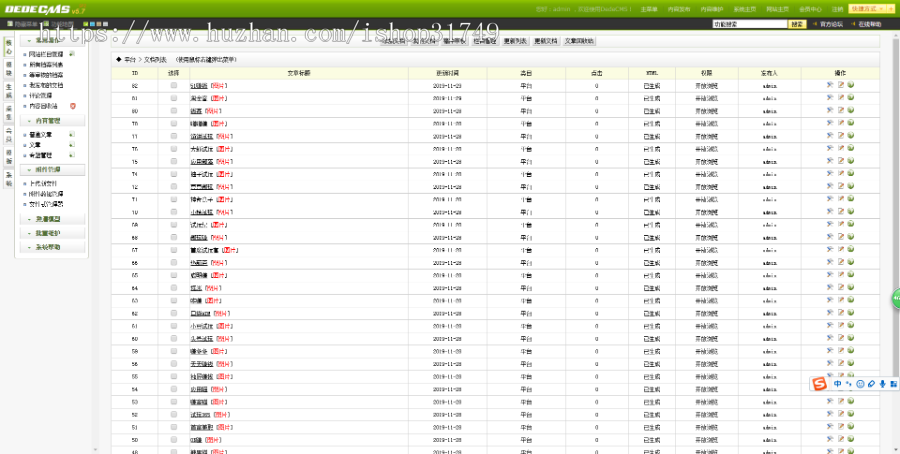Open the 内容发布 top menu item

pyautogui.click(x=680, y=9)
